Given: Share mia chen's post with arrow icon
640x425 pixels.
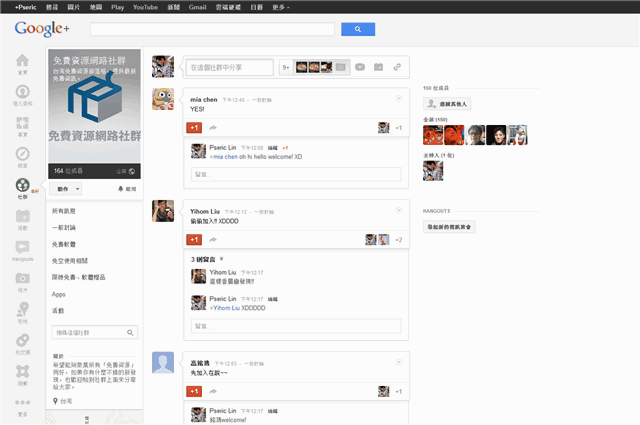Looking at the screenshot, I should coord(213,128).
